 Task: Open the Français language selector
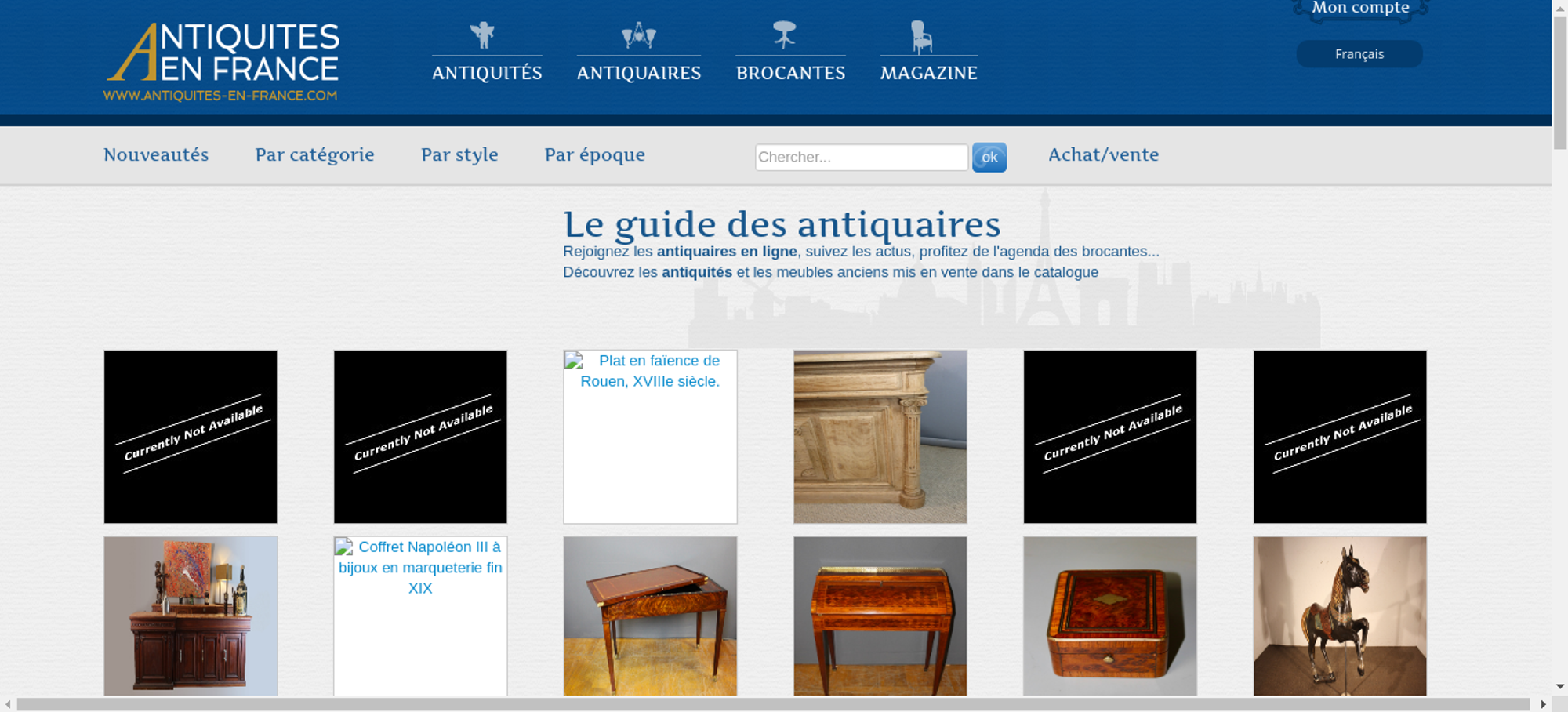click(1359, 54)
